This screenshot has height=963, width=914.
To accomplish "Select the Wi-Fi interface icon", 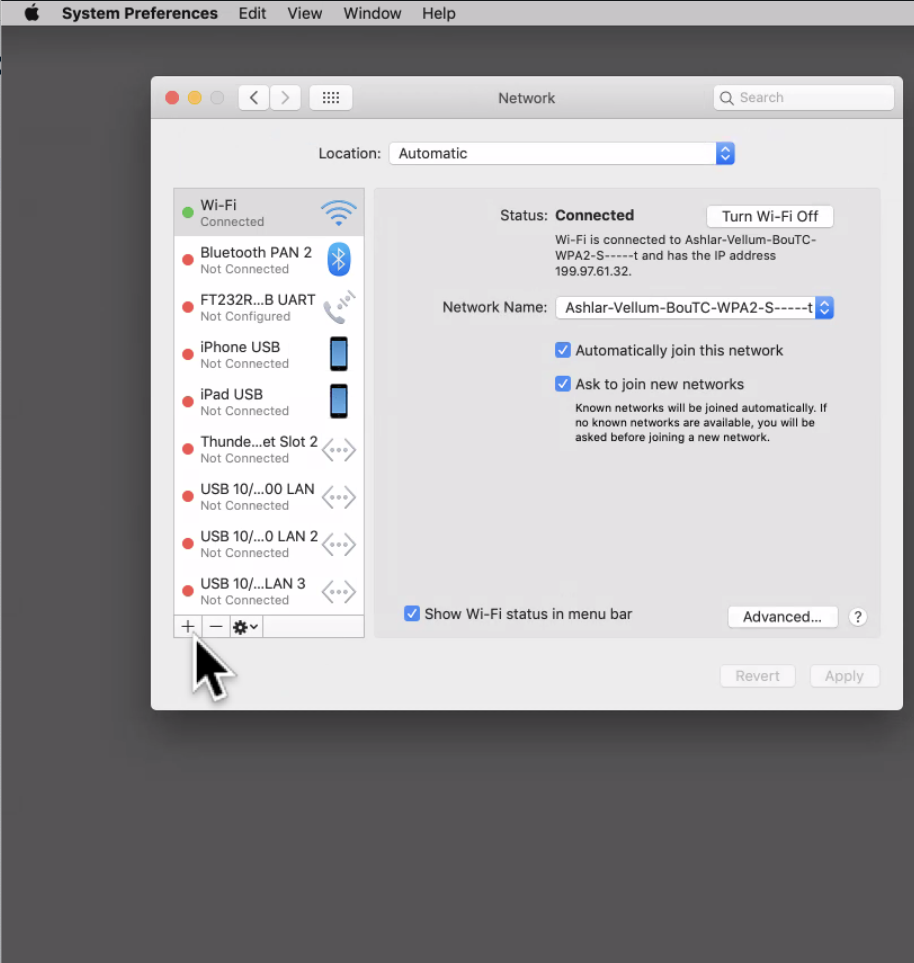I will tap(338, 211).
